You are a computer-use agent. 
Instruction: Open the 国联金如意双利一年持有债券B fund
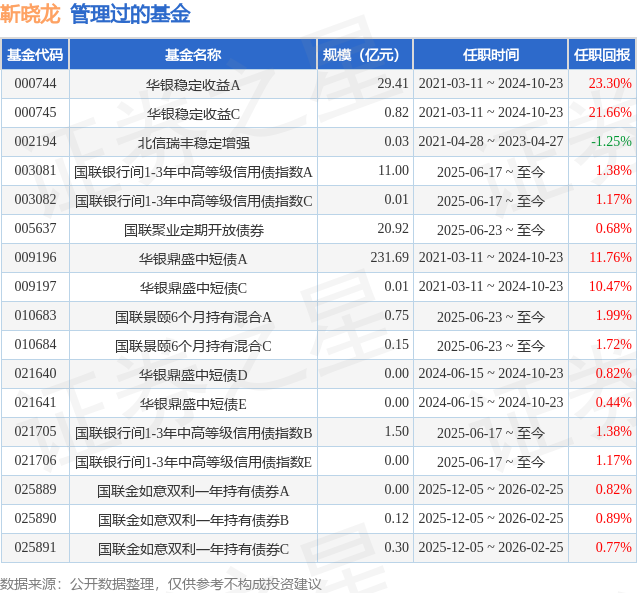click(193, 519)
